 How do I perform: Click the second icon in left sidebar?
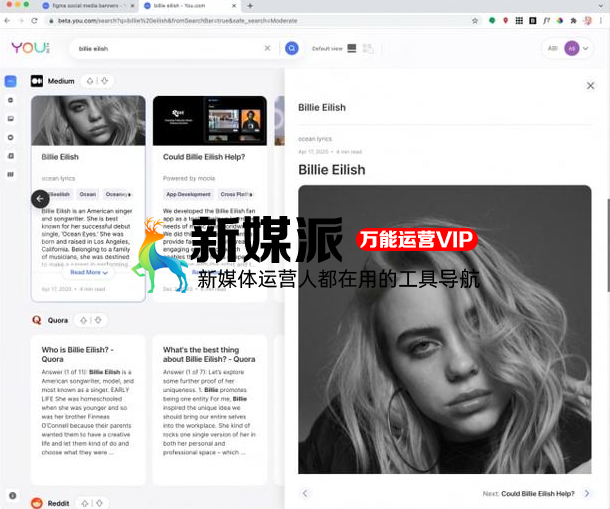click(x=11, y=100)
